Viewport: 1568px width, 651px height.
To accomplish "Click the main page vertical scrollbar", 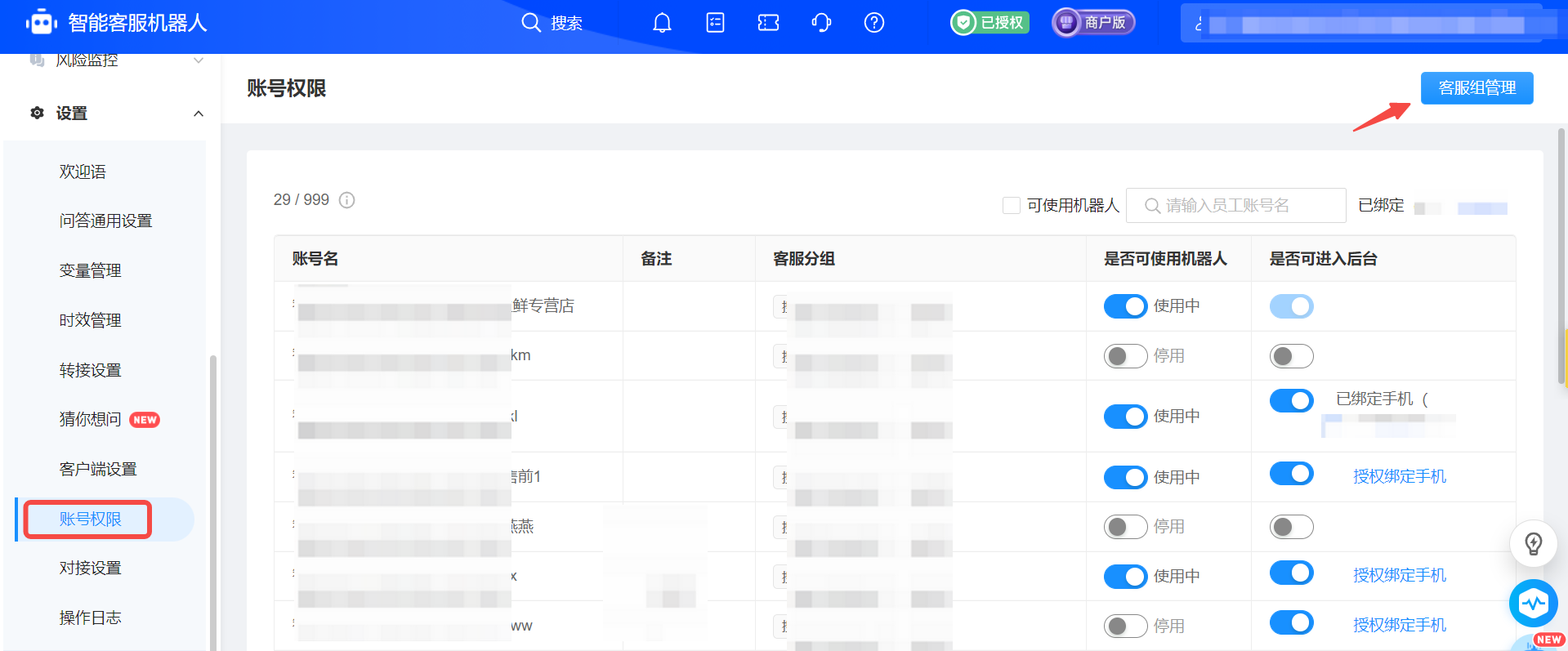I will [x=1562, y=256].
